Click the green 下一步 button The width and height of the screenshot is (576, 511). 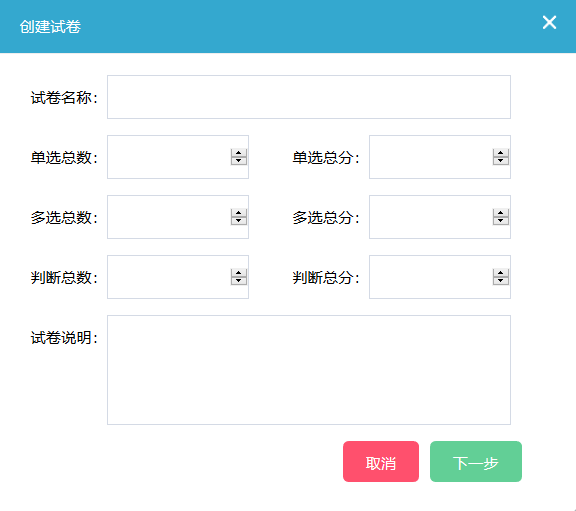(x=476, y=461)
